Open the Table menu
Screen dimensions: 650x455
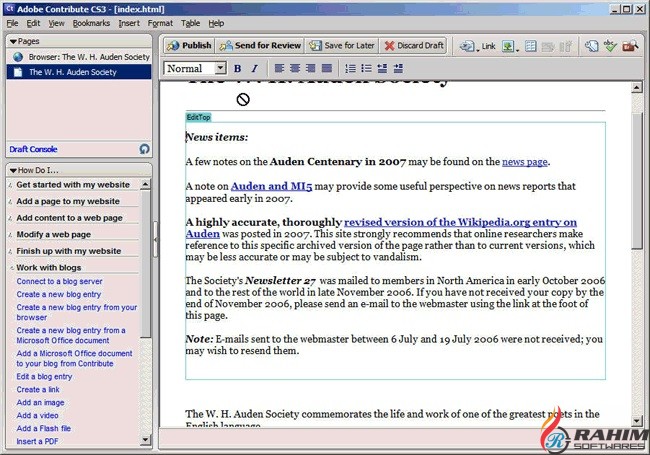coord(190,23)
